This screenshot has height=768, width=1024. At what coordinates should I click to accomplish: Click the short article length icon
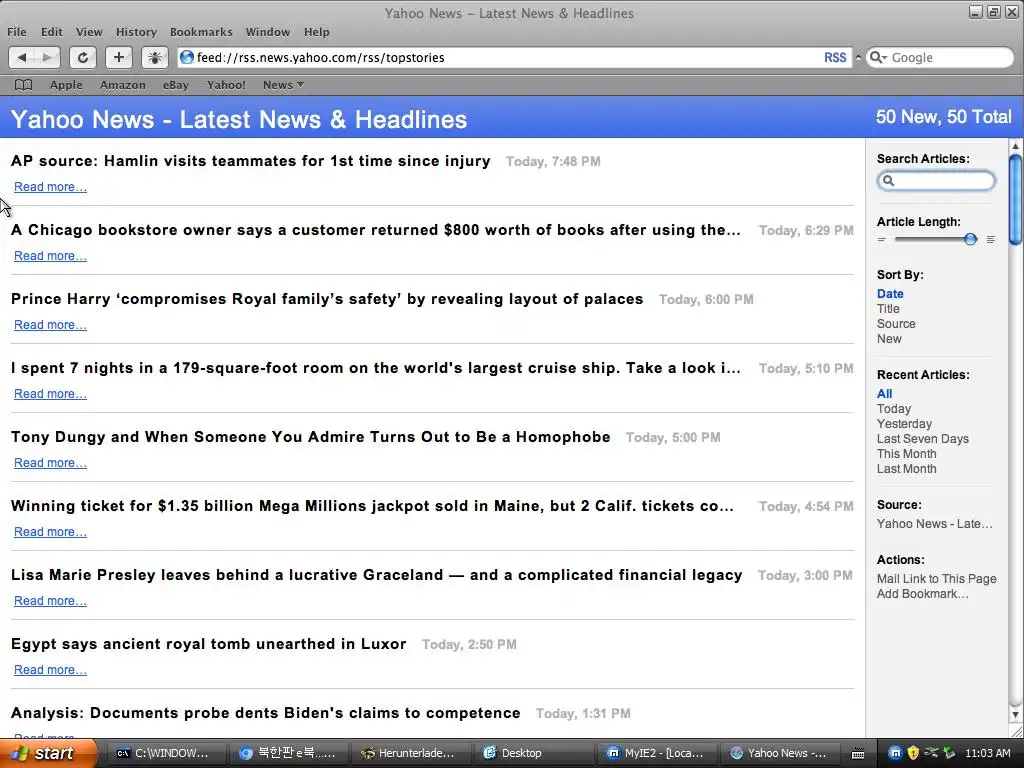point(882,240)
